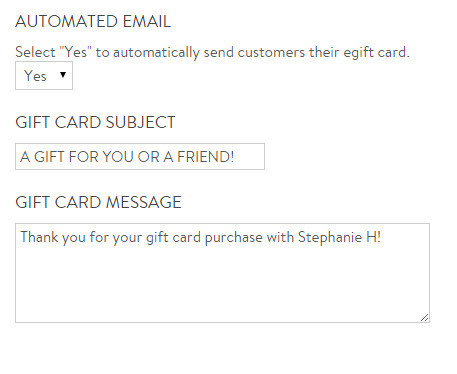This screenshot has width=457, height=374.
Task: Click the empty area below the message text
Action: coord(220,283)
